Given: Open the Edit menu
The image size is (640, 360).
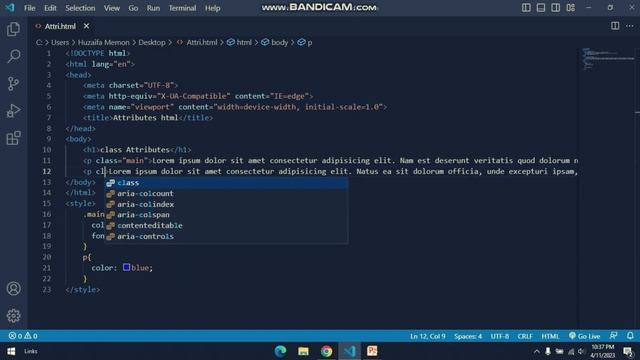Looking at the screenshot, I should pyautogui.click(x=50, y=8).
